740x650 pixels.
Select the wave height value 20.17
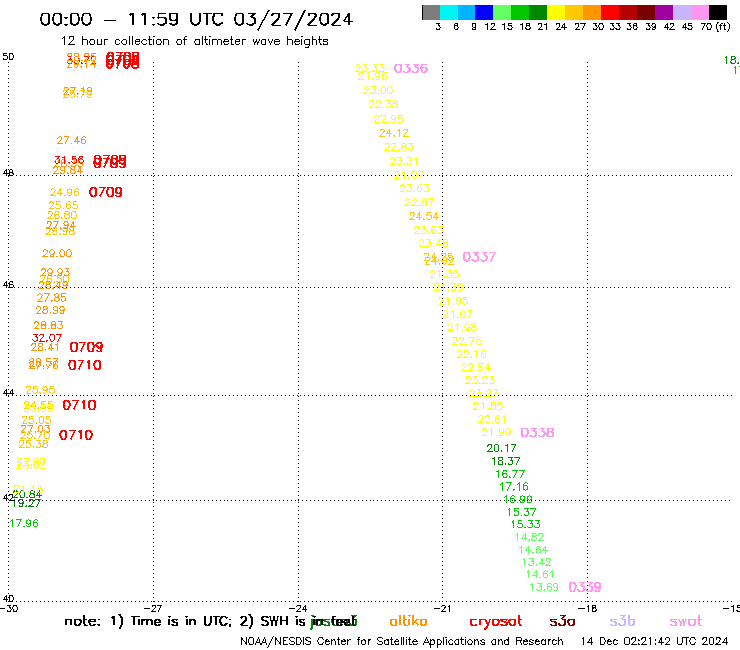(501, 448)
